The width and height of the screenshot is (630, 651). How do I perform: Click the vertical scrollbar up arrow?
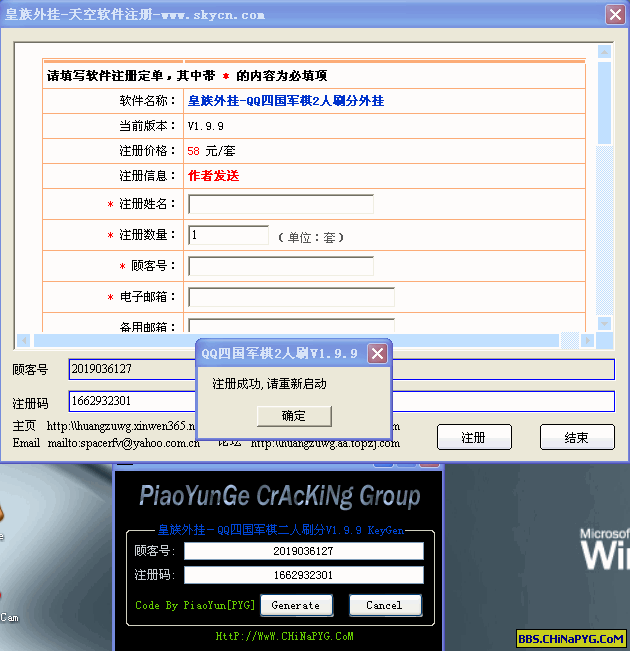coord(604,52)
